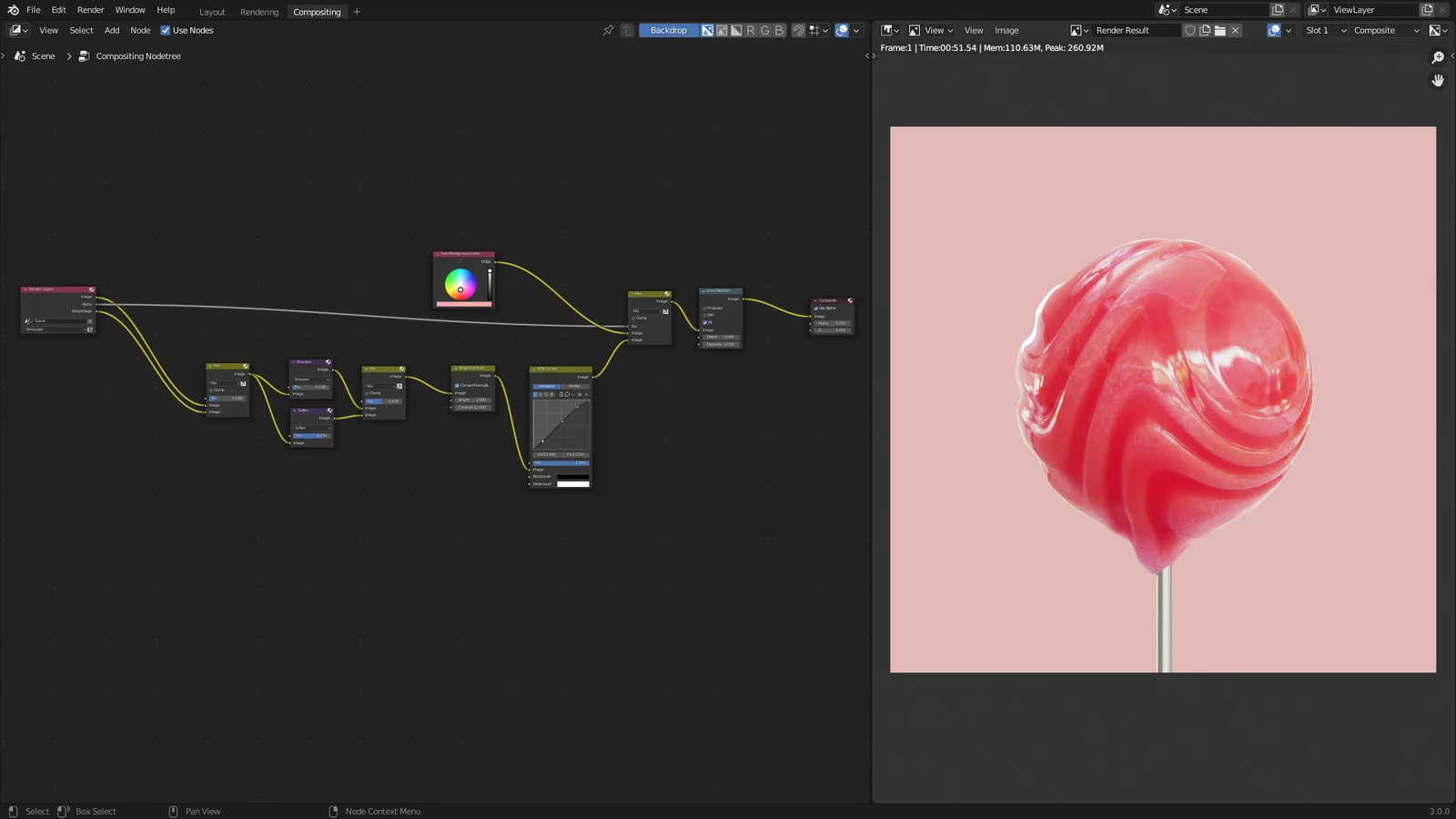Select the pan hand tool in the image viewer

(1438, 81)
